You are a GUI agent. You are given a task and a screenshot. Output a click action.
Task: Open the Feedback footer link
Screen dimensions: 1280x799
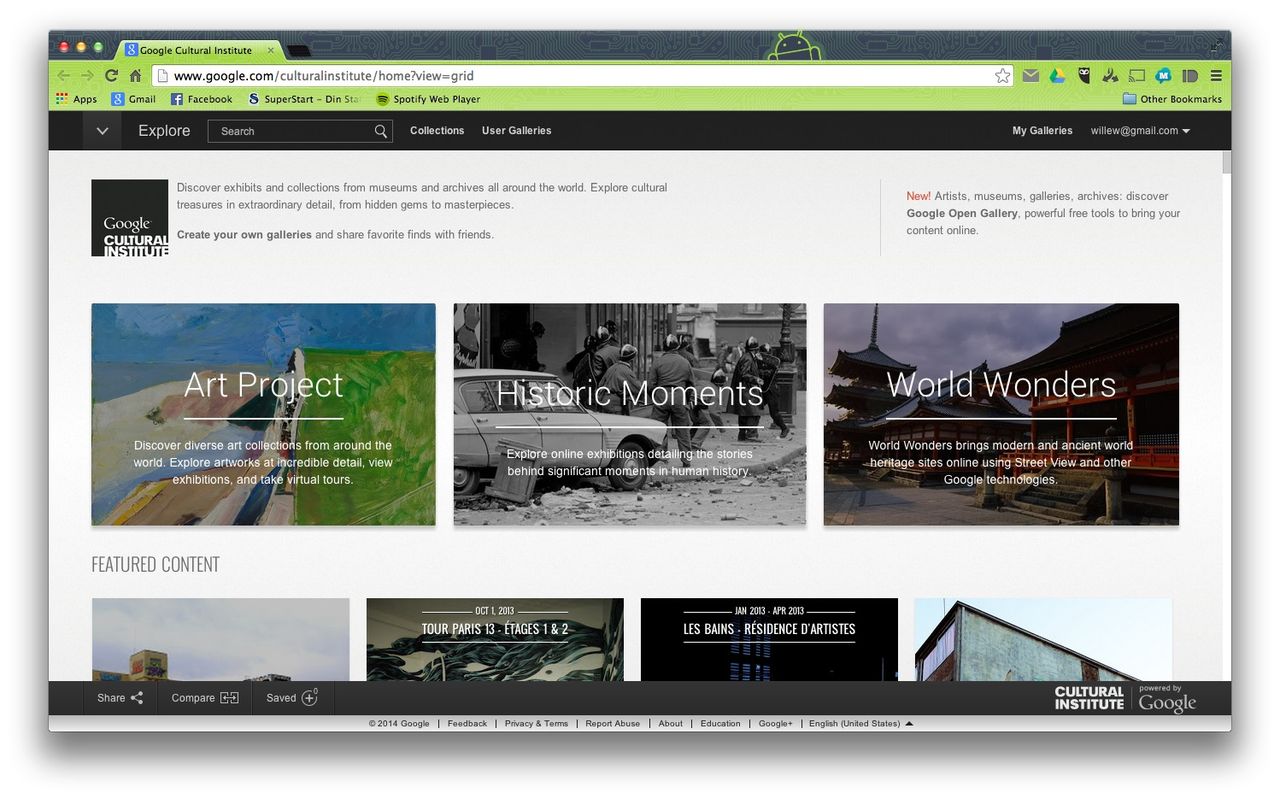click(467, 723)
